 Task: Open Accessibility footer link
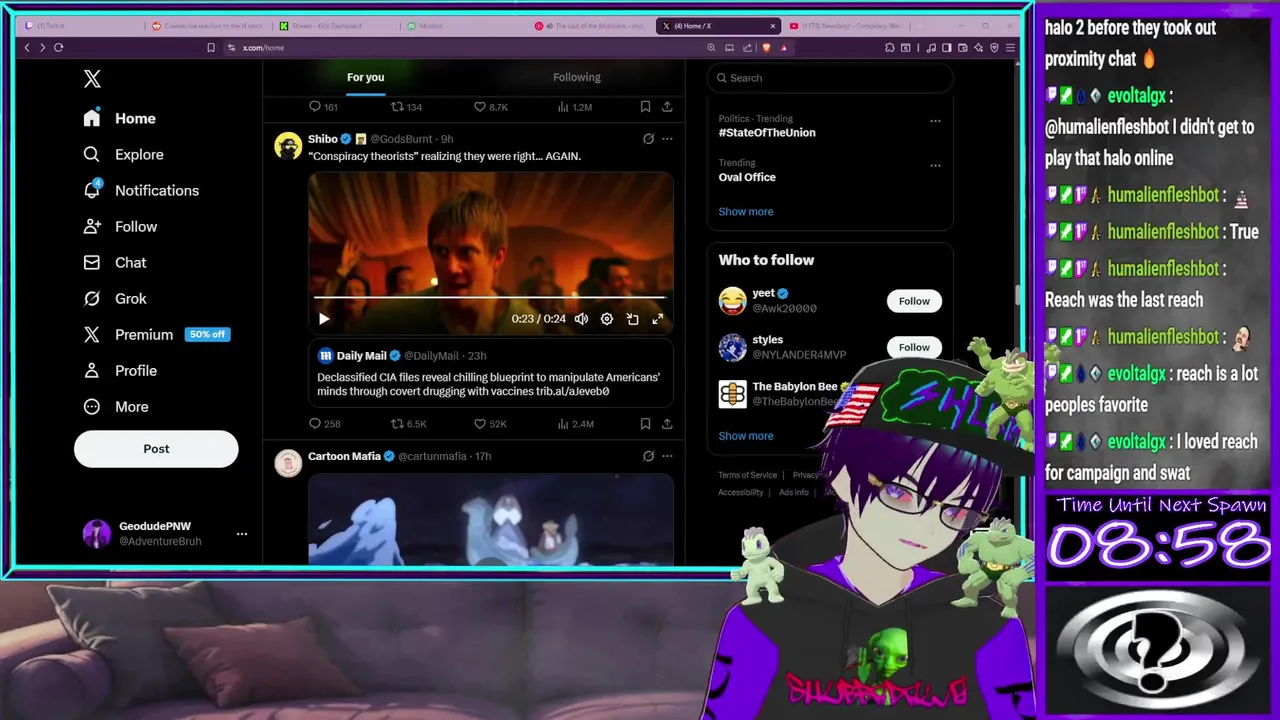coord(740,492)
